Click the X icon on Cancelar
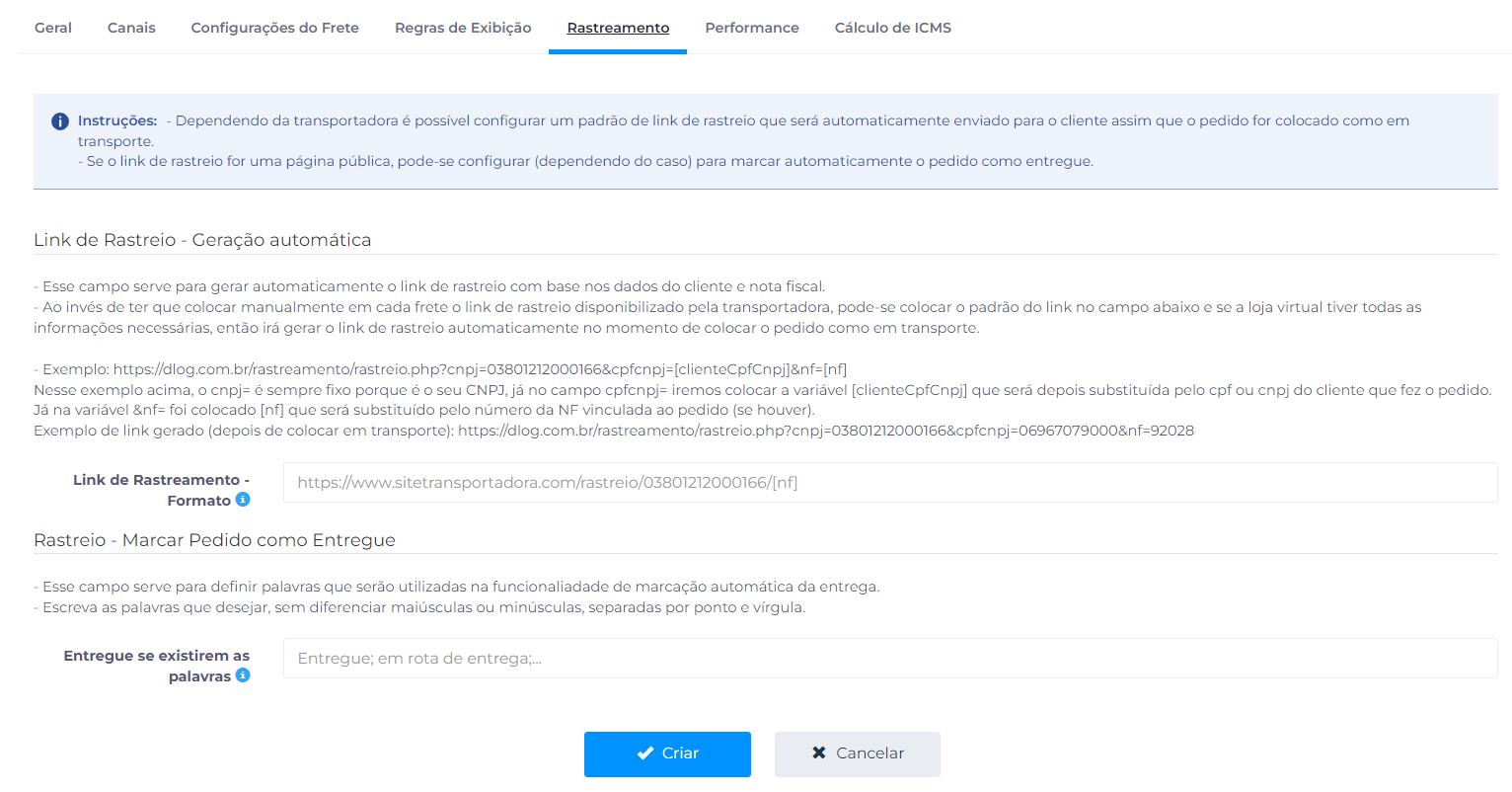 pos(819,752)
